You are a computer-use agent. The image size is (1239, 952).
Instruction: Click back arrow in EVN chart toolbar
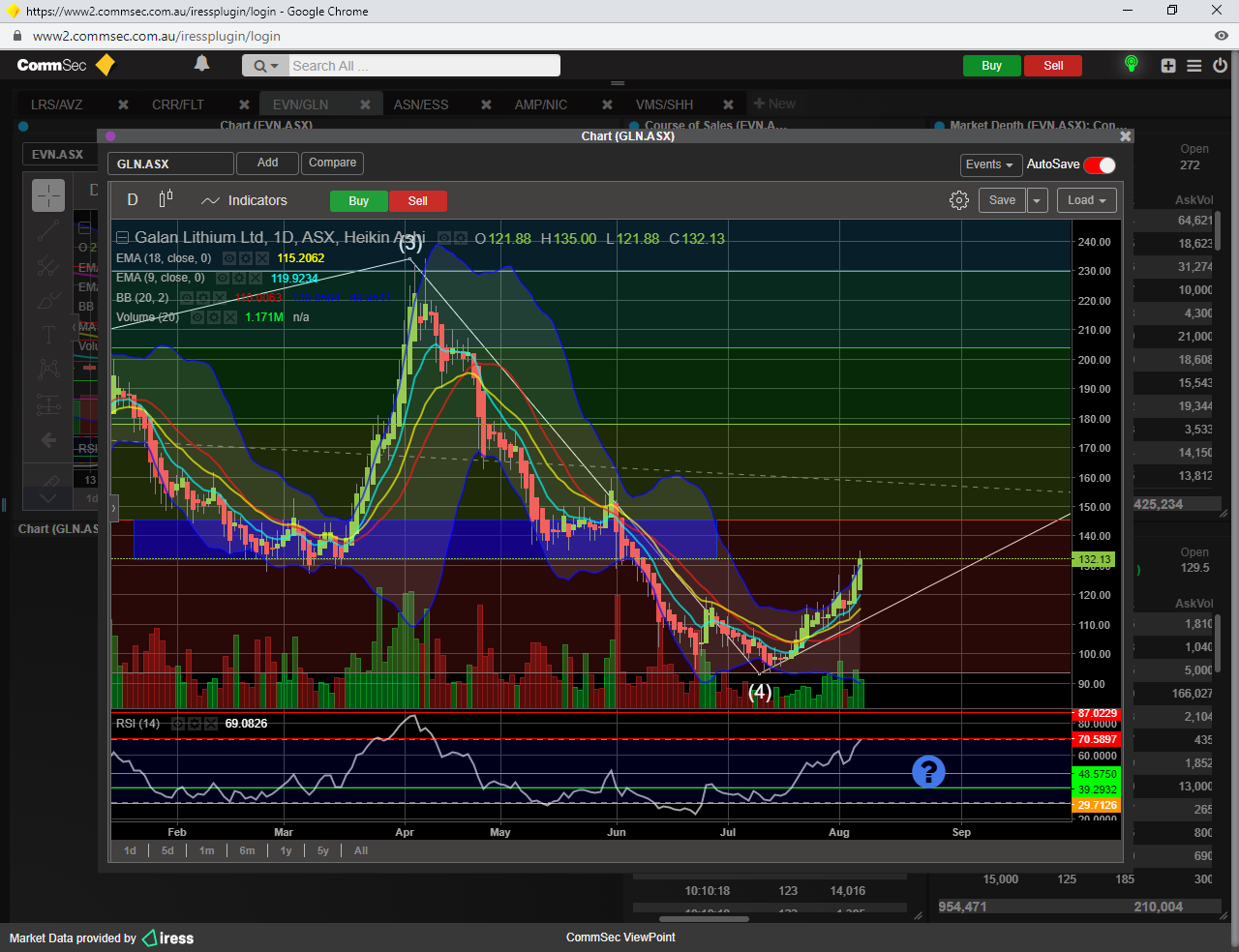coord(48,440)
